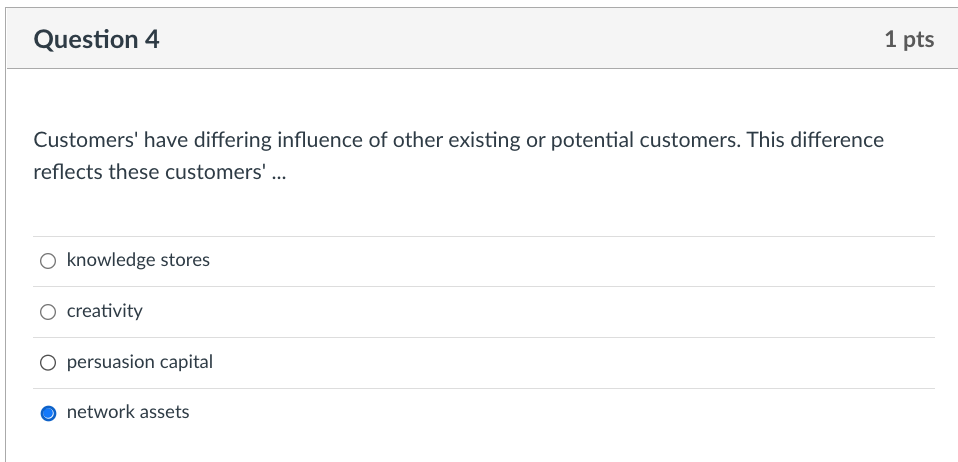Viewport: 958px width, 462px height.
Task: Select the creativity radio button
Action: [x=48, y=312]
